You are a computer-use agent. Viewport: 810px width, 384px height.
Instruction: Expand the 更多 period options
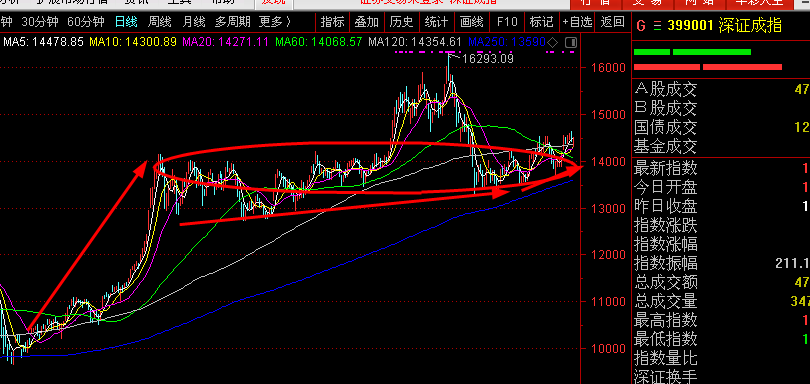click(275, 22)
